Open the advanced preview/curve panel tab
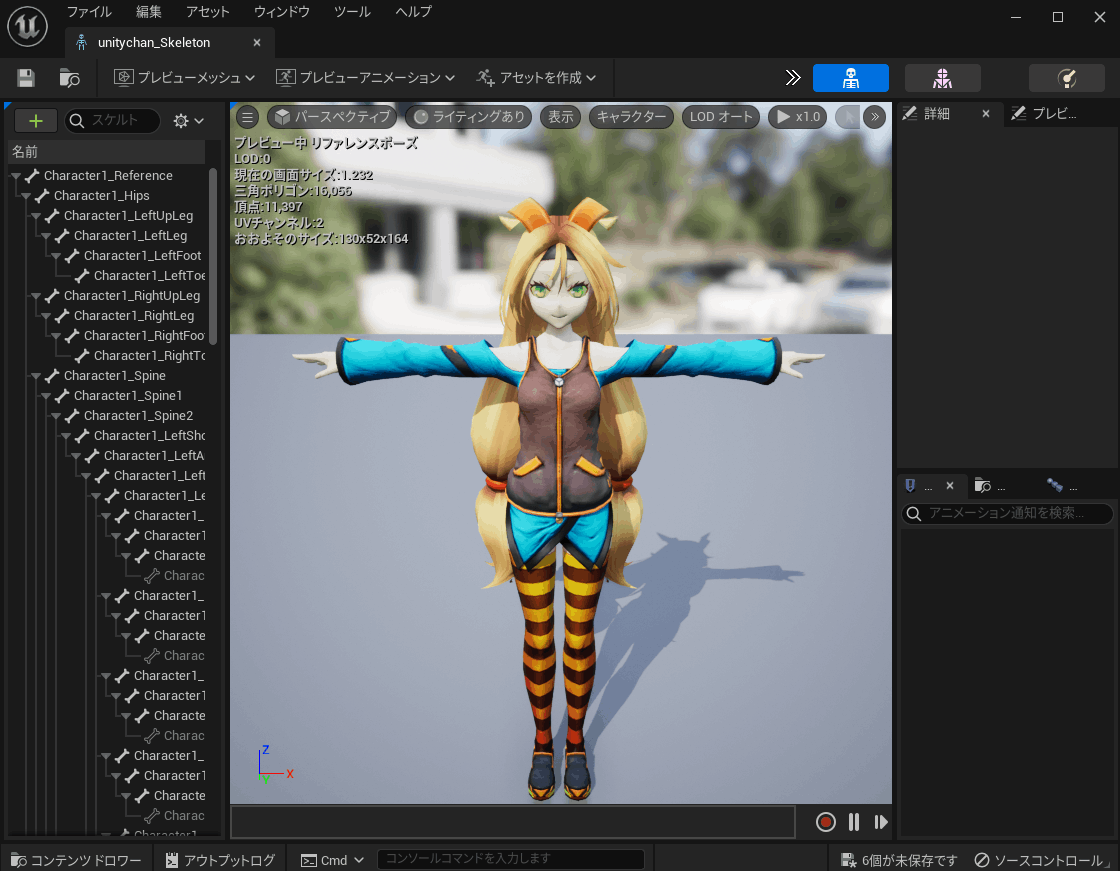This screenshot has height=871, width=1120. [x=1062, y=486]
